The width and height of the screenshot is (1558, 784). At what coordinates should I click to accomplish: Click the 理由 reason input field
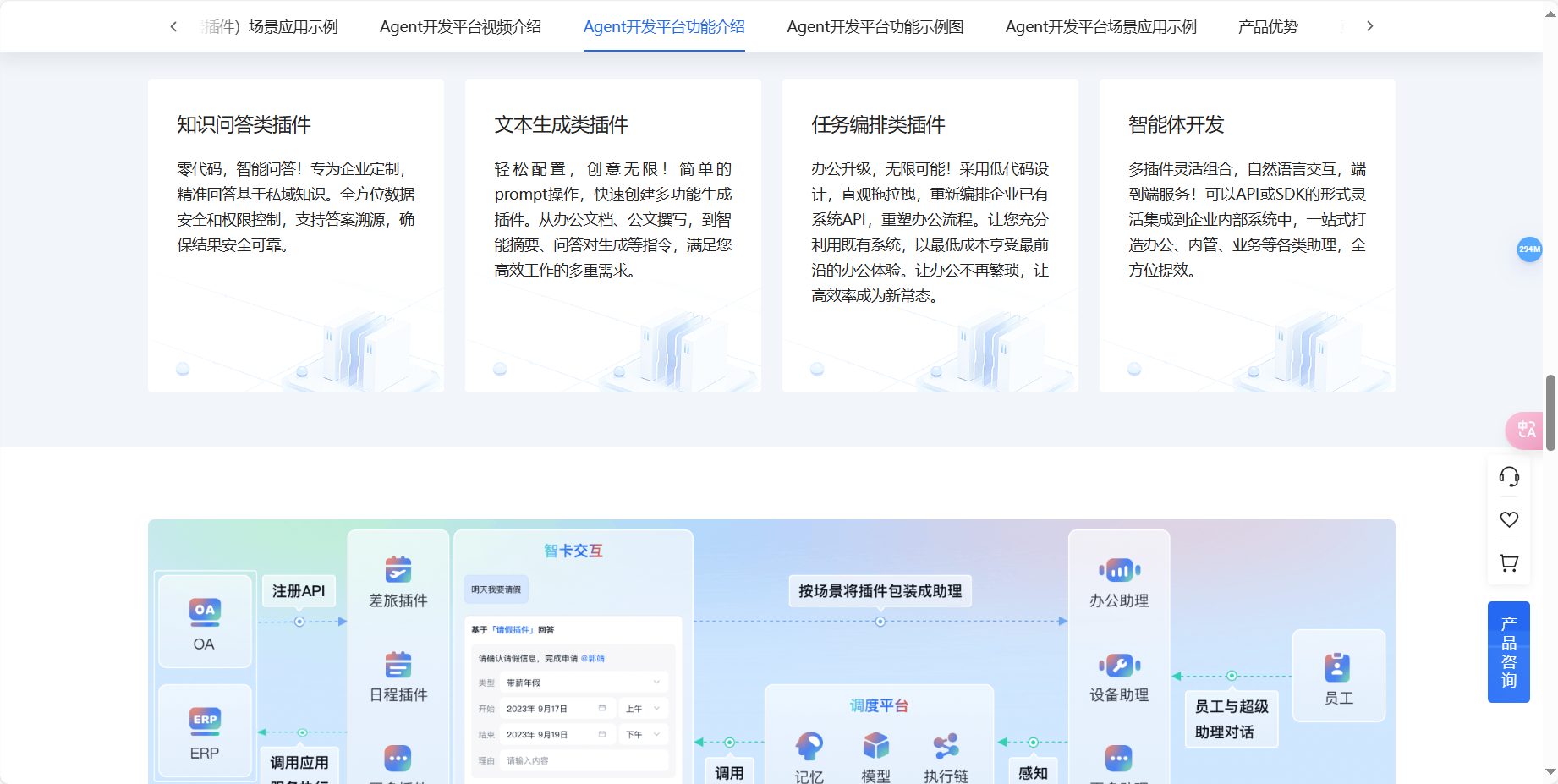(x=583, y=760)
